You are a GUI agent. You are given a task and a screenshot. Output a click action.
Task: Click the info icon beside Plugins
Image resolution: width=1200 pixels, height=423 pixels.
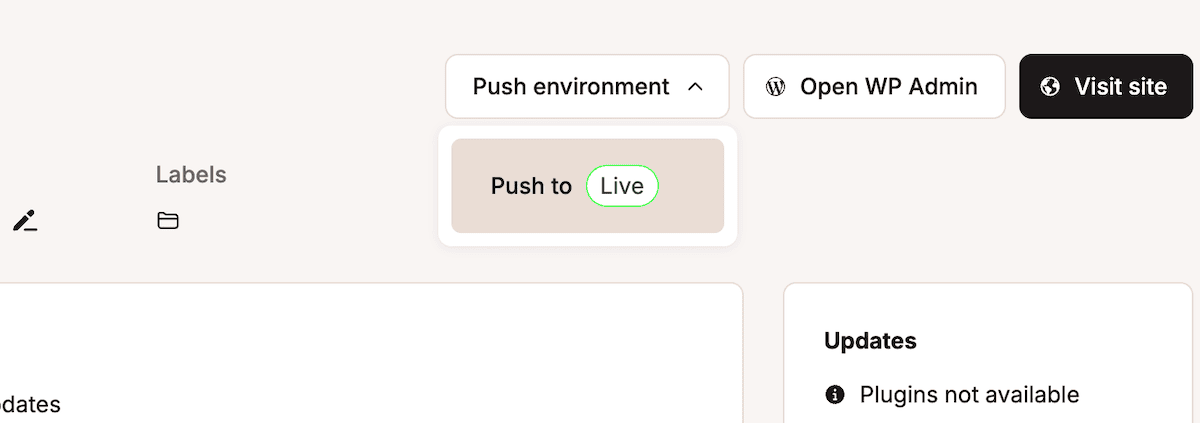click(835, 395)
